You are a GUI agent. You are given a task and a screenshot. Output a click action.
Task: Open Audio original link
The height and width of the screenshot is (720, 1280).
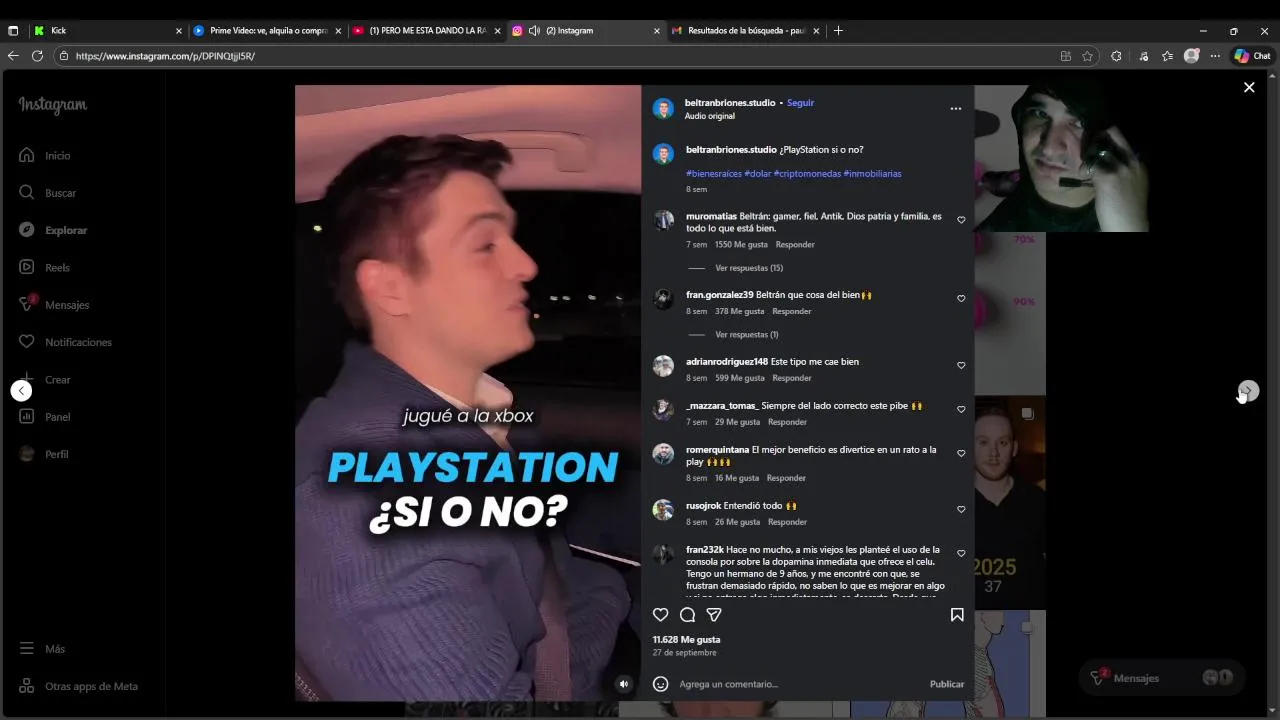point(710,116)
